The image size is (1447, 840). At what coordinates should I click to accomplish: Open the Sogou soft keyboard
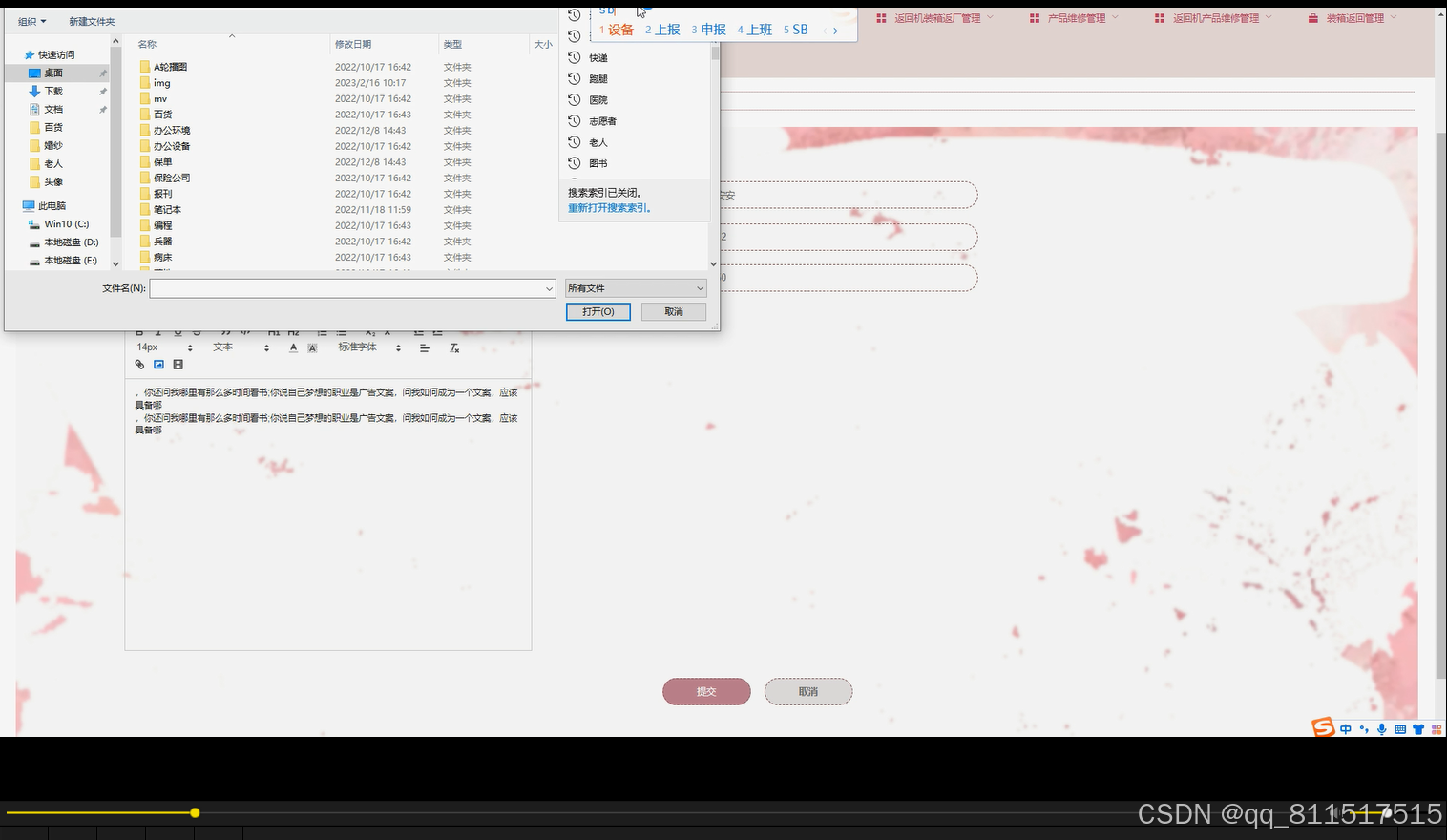1399,729
